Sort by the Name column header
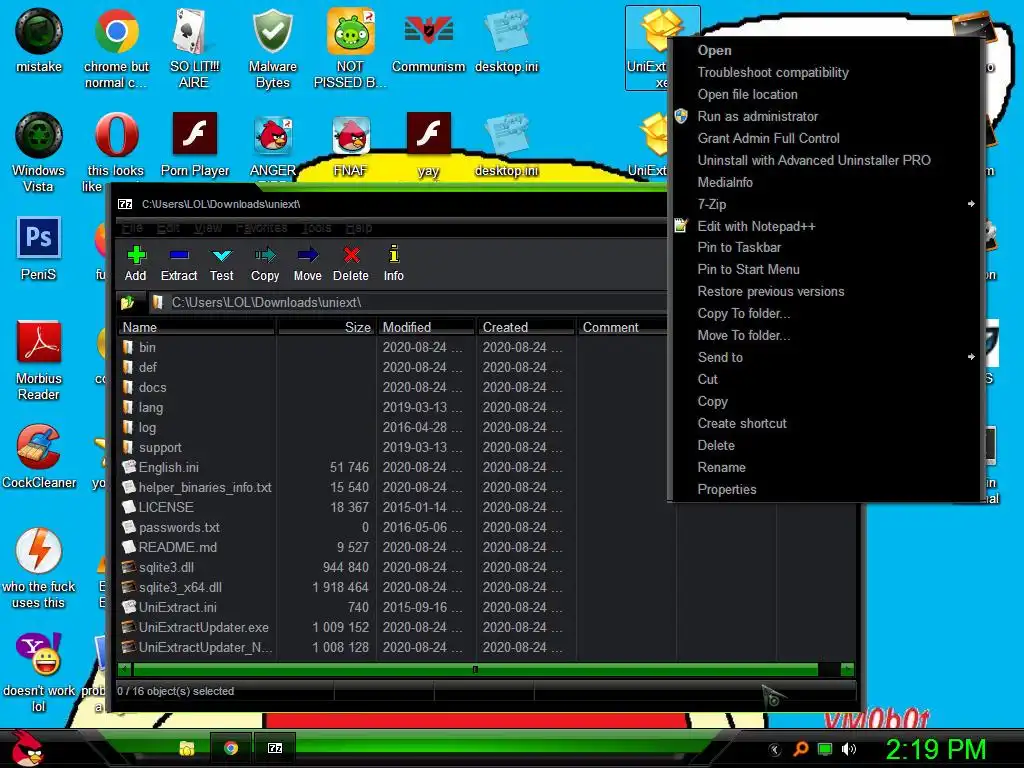1024x768 pixels. pos(197,327)
